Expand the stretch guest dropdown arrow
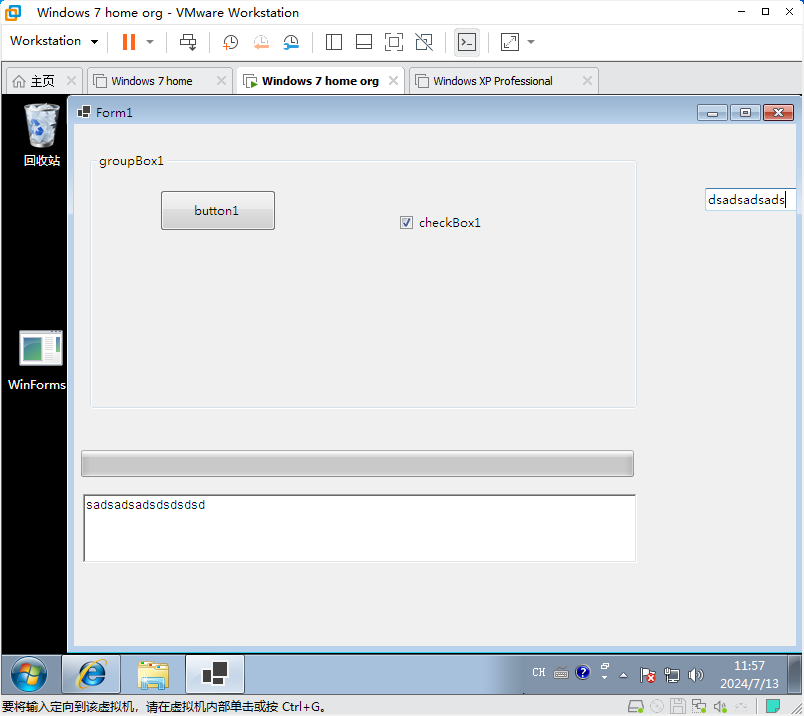Screen dimensions: 804x716 pos(531,42)
